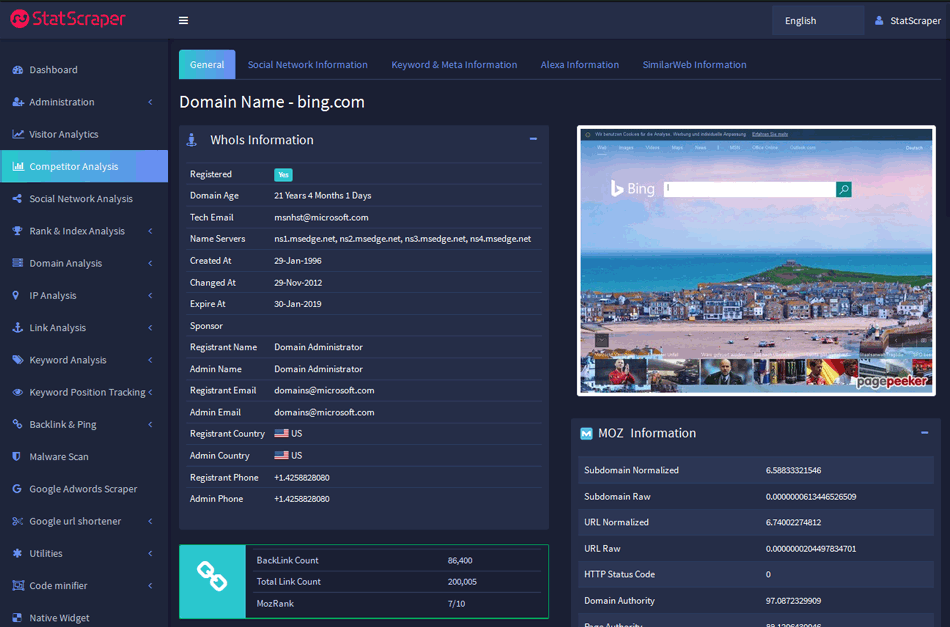
Task: Click the Registered 'Yes' badge
Action: (283, 174)
